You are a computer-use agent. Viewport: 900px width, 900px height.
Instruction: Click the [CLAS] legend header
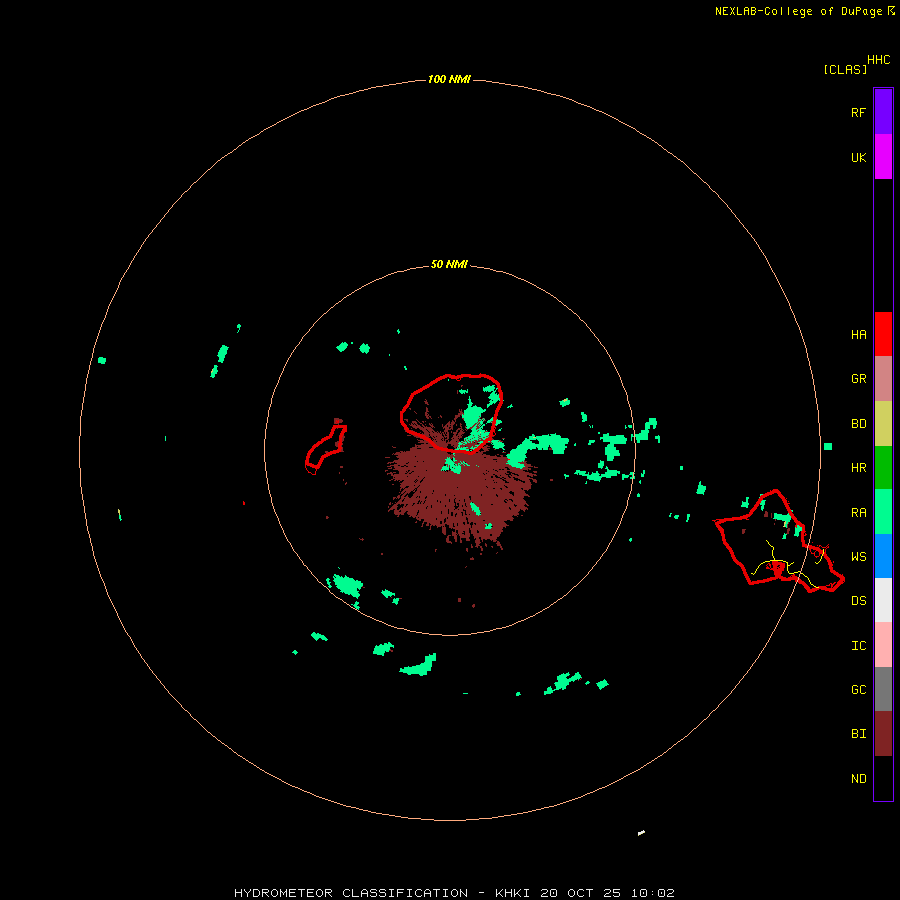coord(844,69)
